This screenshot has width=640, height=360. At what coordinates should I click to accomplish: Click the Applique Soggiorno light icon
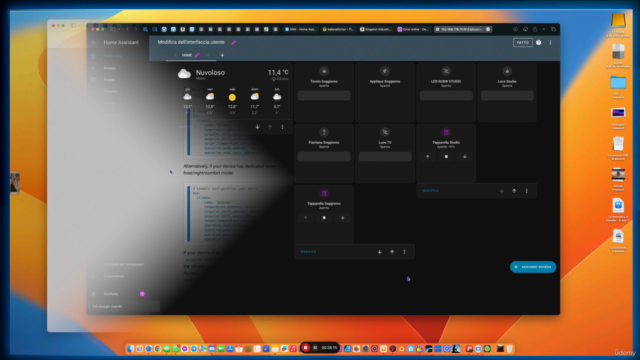click(x=385, y=71)
